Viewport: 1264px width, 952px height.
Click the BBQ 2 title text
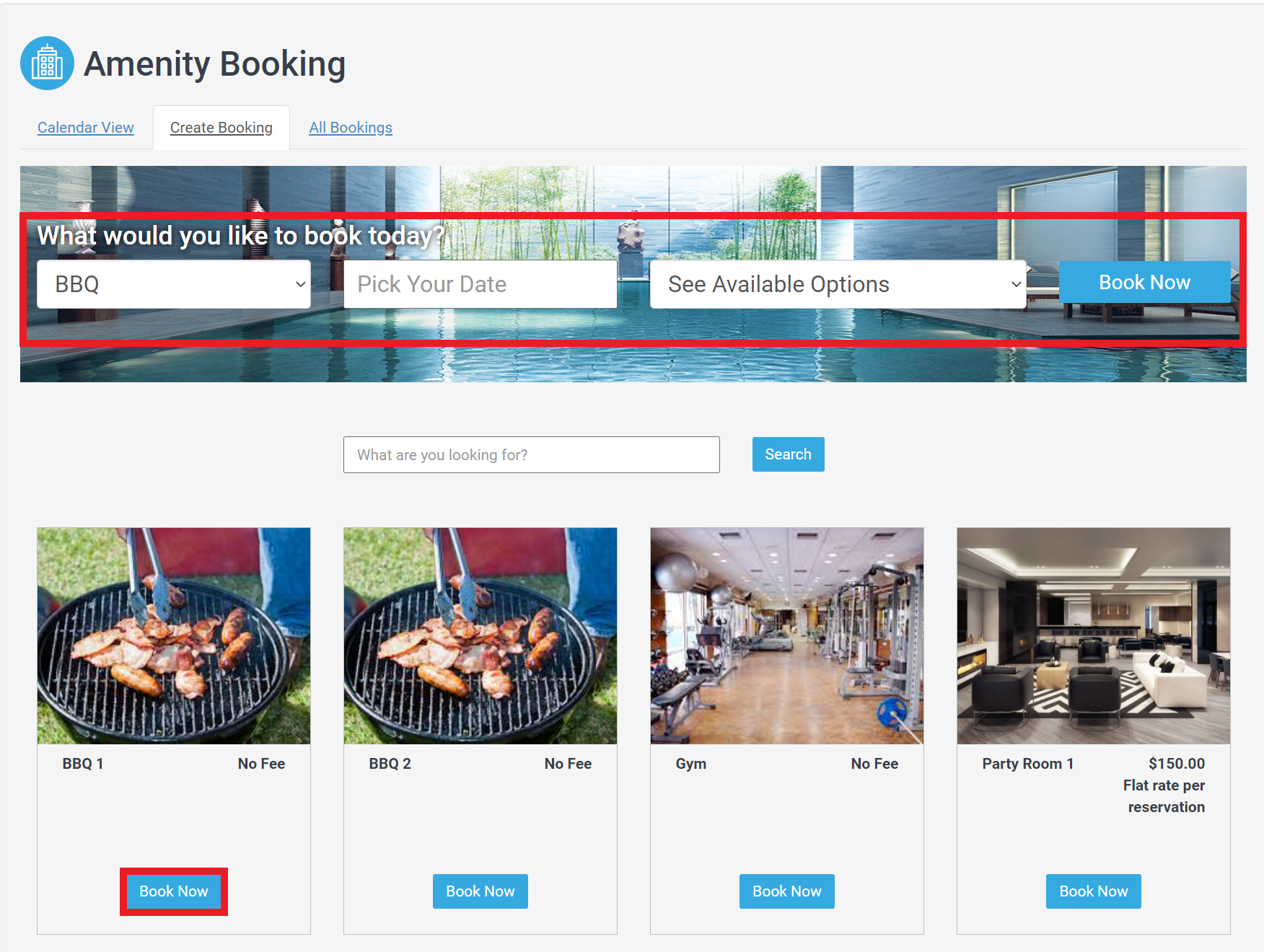click(390, 764)
